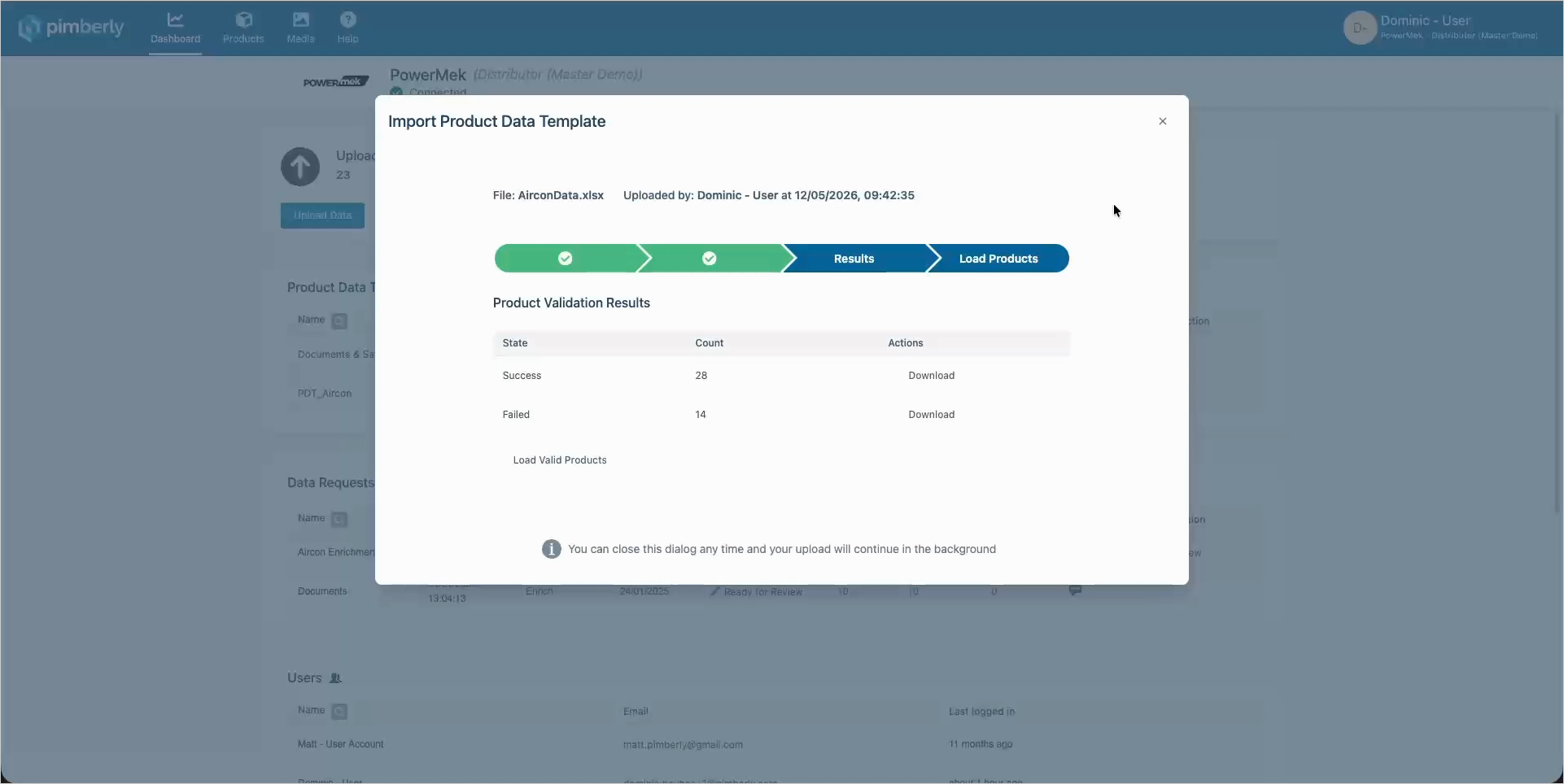Click the matt.pimberly@gmail.com email

[x=683, y=744]
